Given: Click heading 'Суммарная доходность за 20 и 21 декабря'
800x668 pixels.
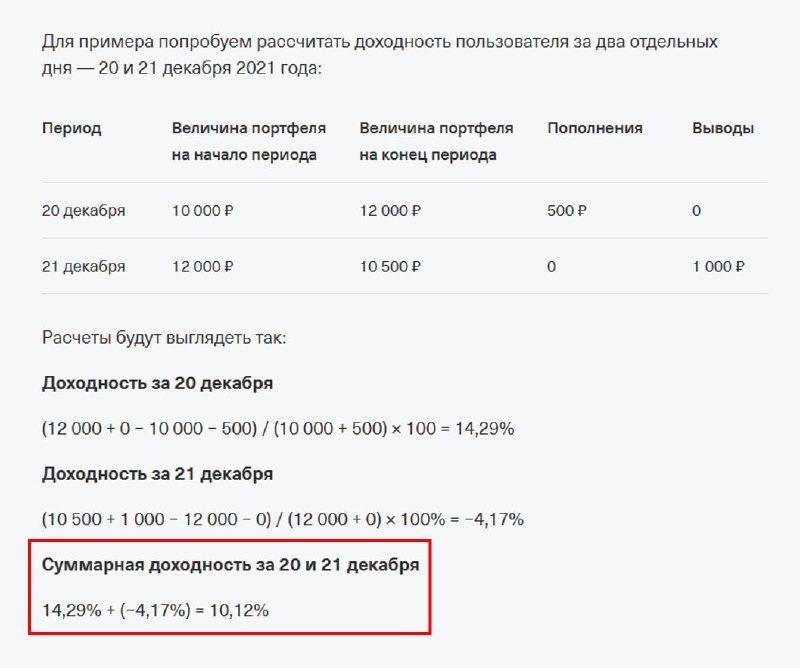Looking at the screenshot, I should click(231, 565).
